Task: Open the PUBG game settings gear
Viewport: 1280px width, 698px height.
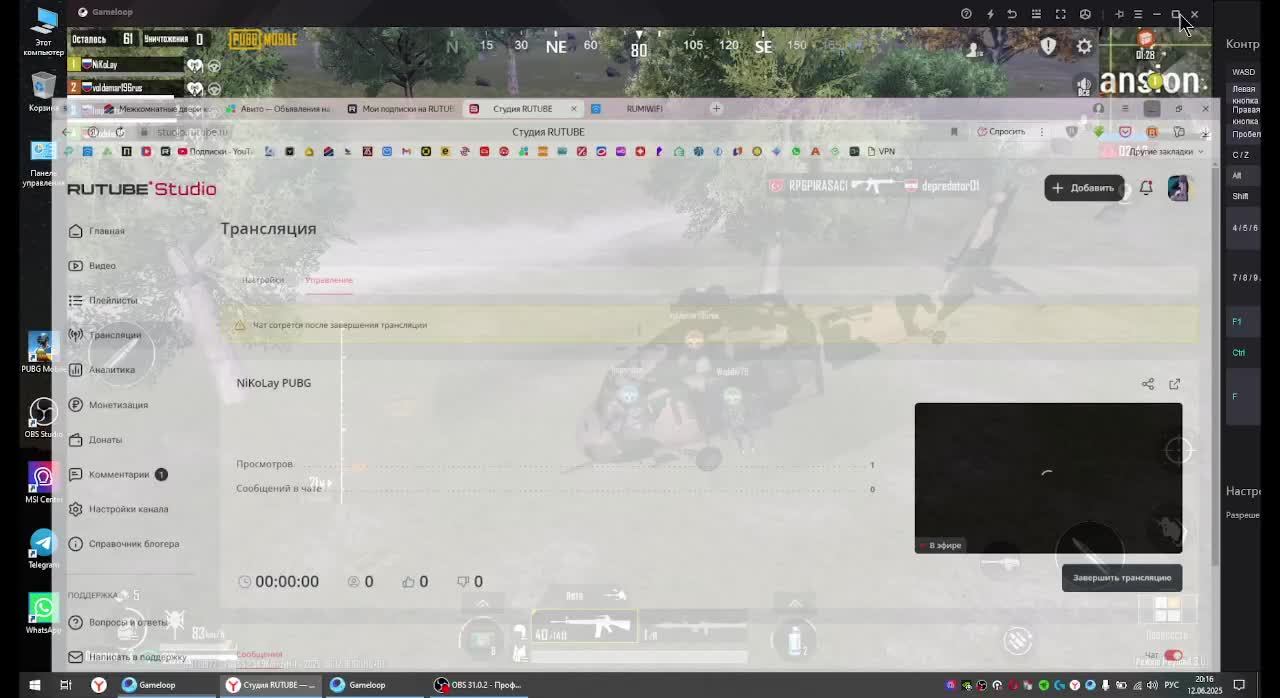Action: coord(1084,46)
